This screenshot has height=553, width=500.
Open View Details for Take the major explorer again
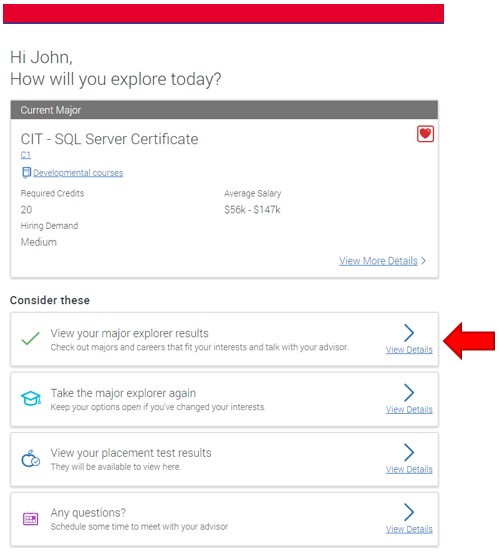tap(409, 409)
